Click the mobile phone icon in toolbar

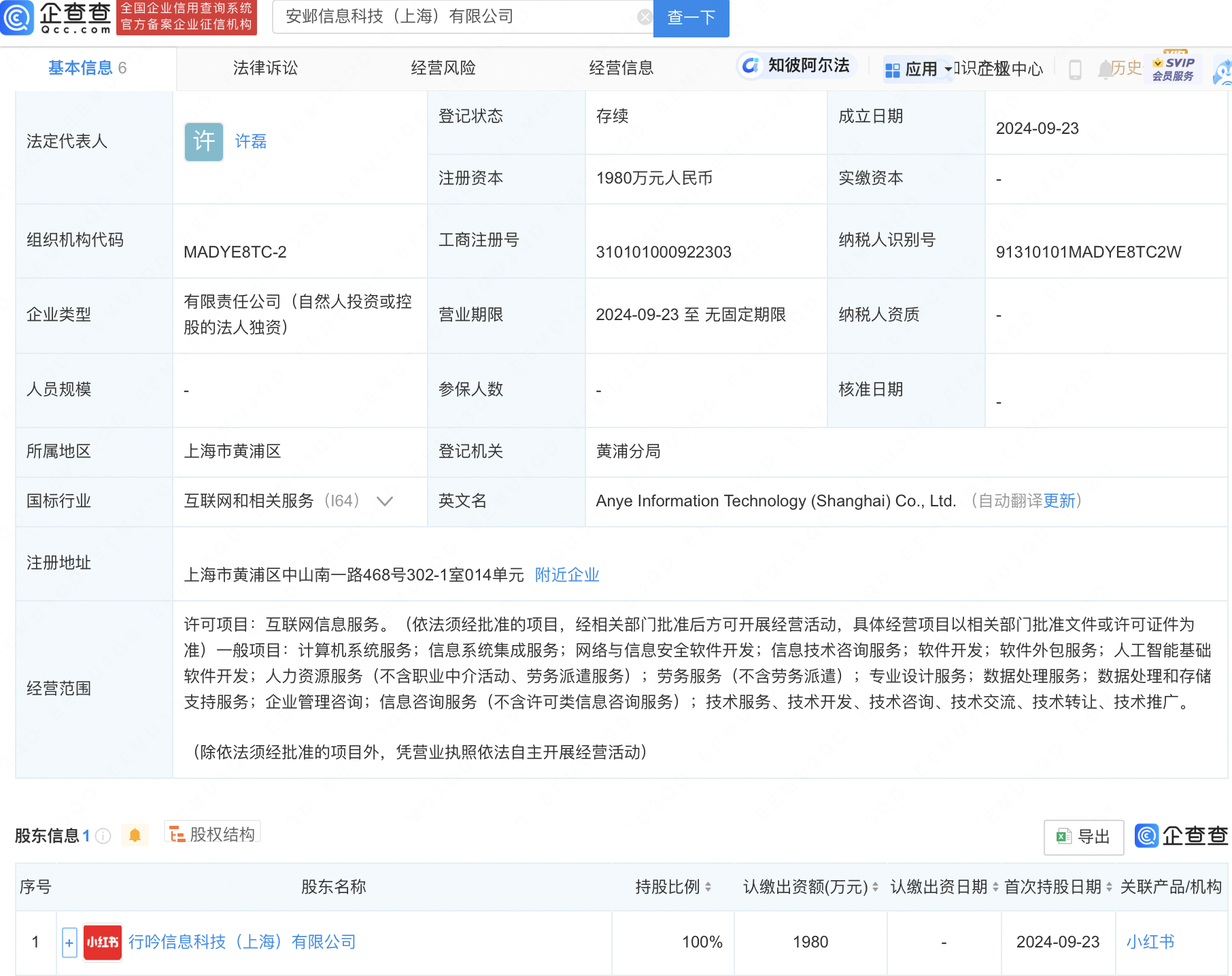tap(1075, 69)
